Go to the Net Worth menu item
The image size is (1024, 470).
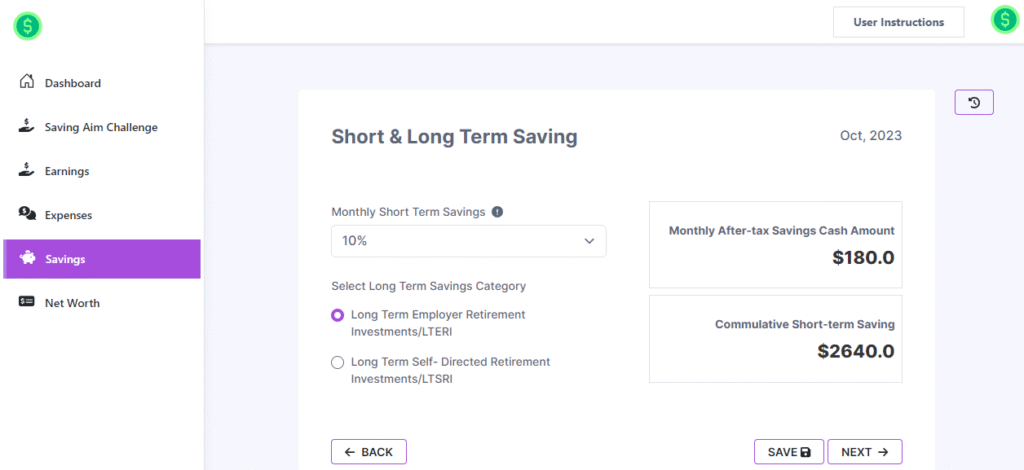click(72, 303)
